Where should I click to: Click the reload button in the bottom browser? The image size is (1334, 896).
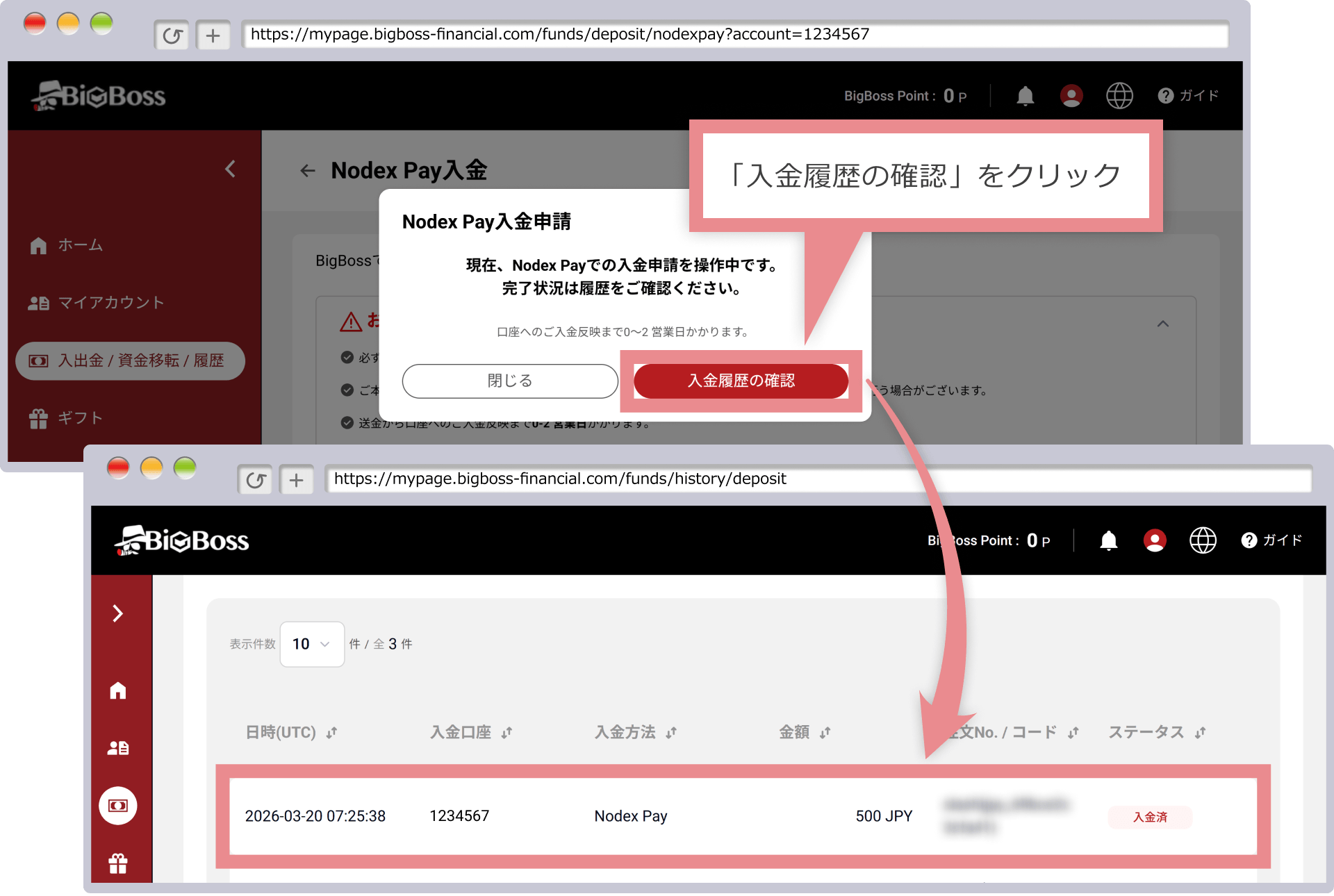[255, 480]
